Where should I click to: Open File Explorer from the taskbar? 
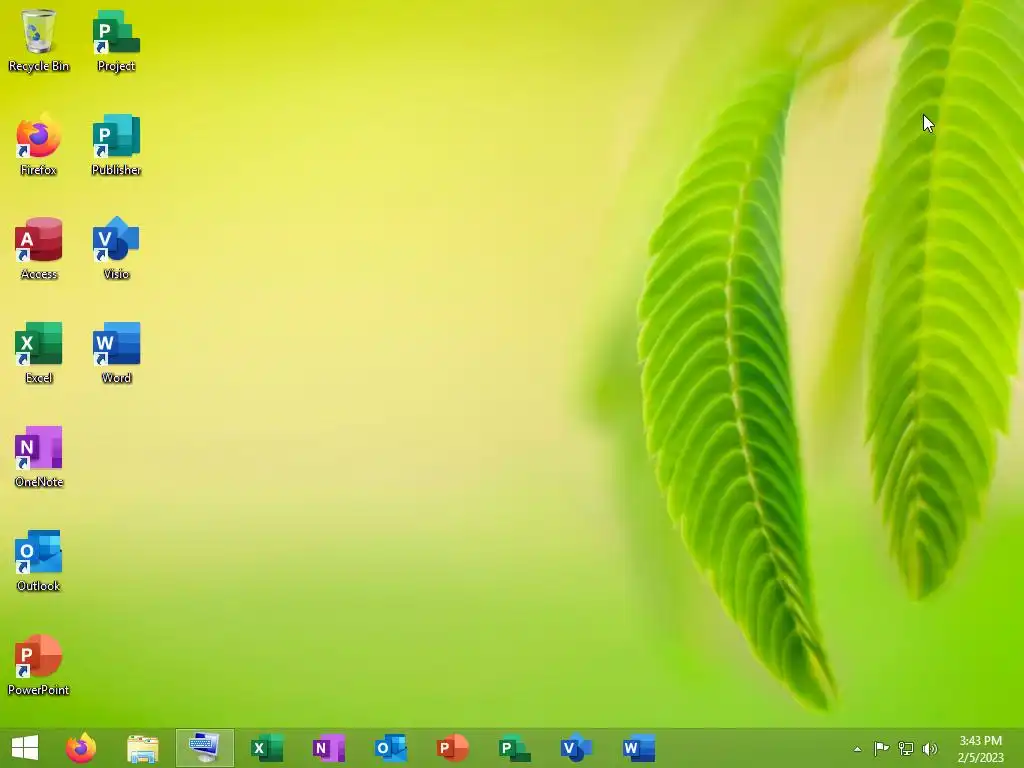[x=142, y=748]
